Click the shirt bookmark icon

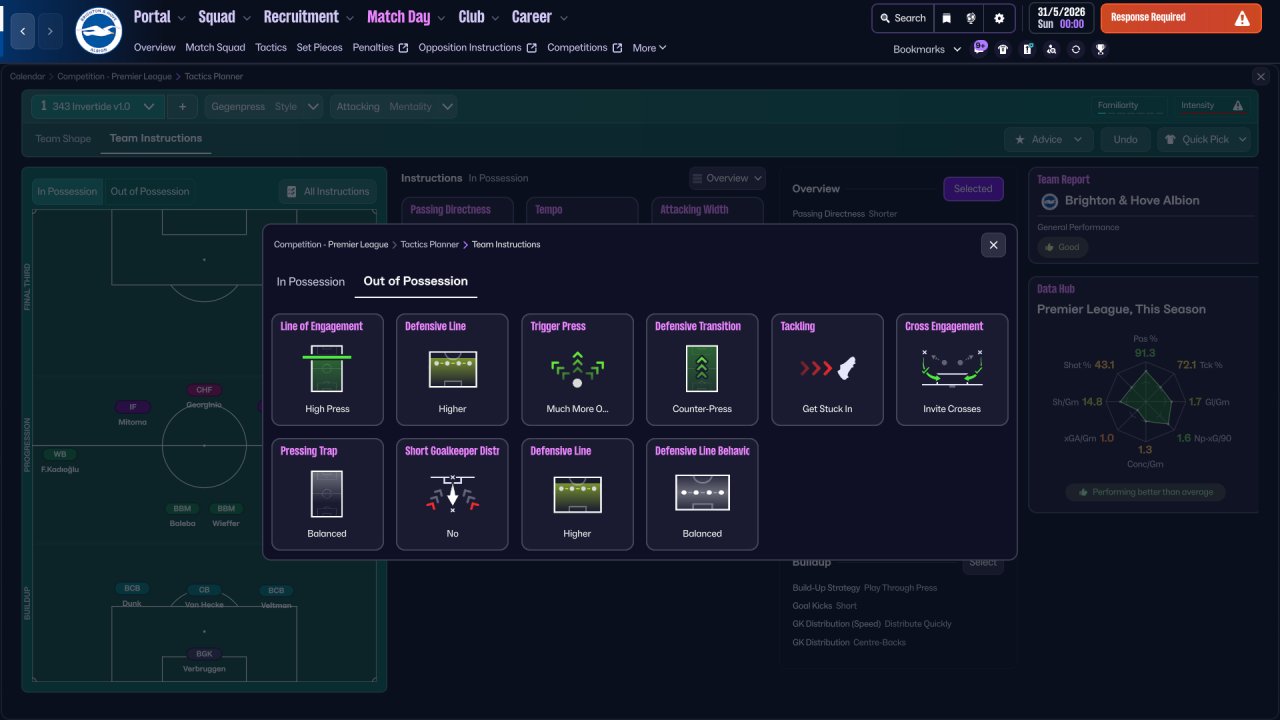(x=1003, y=49)
